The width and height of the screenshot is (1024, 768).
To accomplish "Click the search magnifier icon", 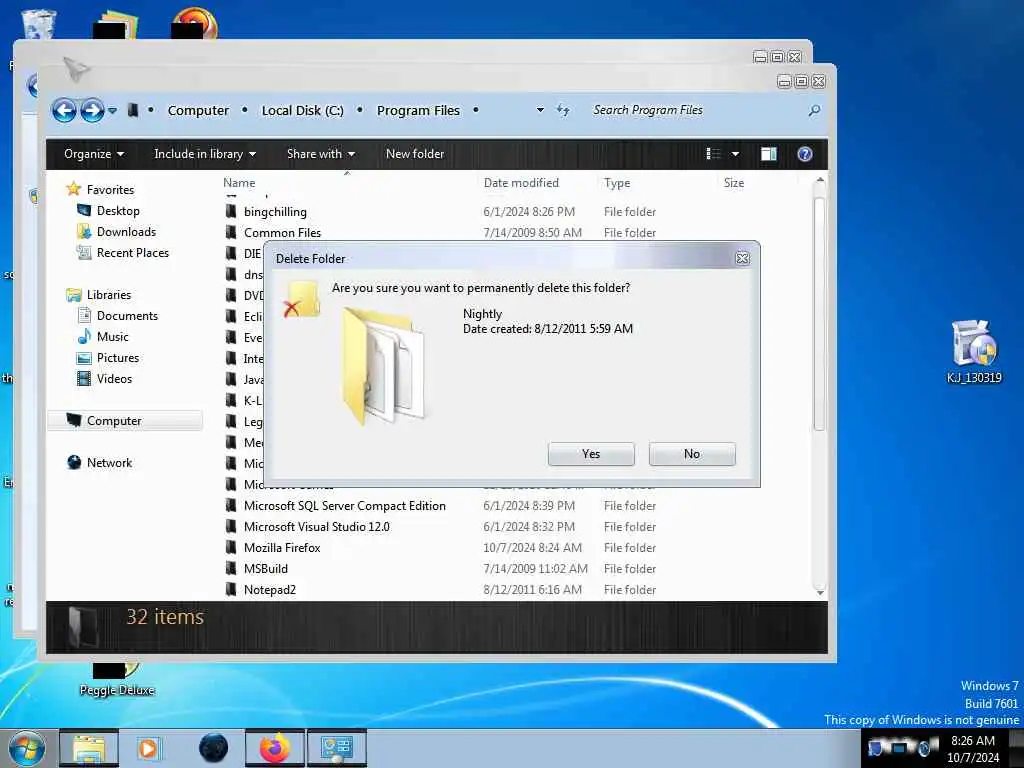I will 814,110.
